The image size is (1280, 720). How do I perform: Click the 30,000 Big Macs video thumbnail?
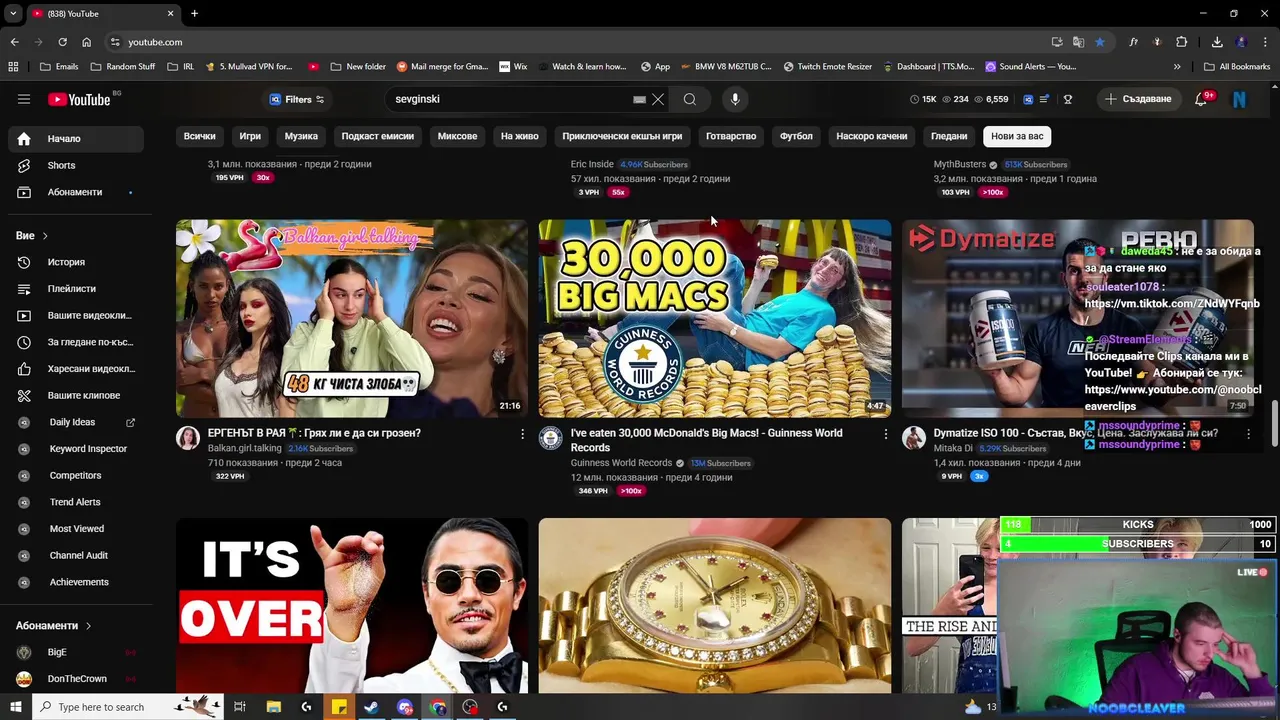[714, 318]
